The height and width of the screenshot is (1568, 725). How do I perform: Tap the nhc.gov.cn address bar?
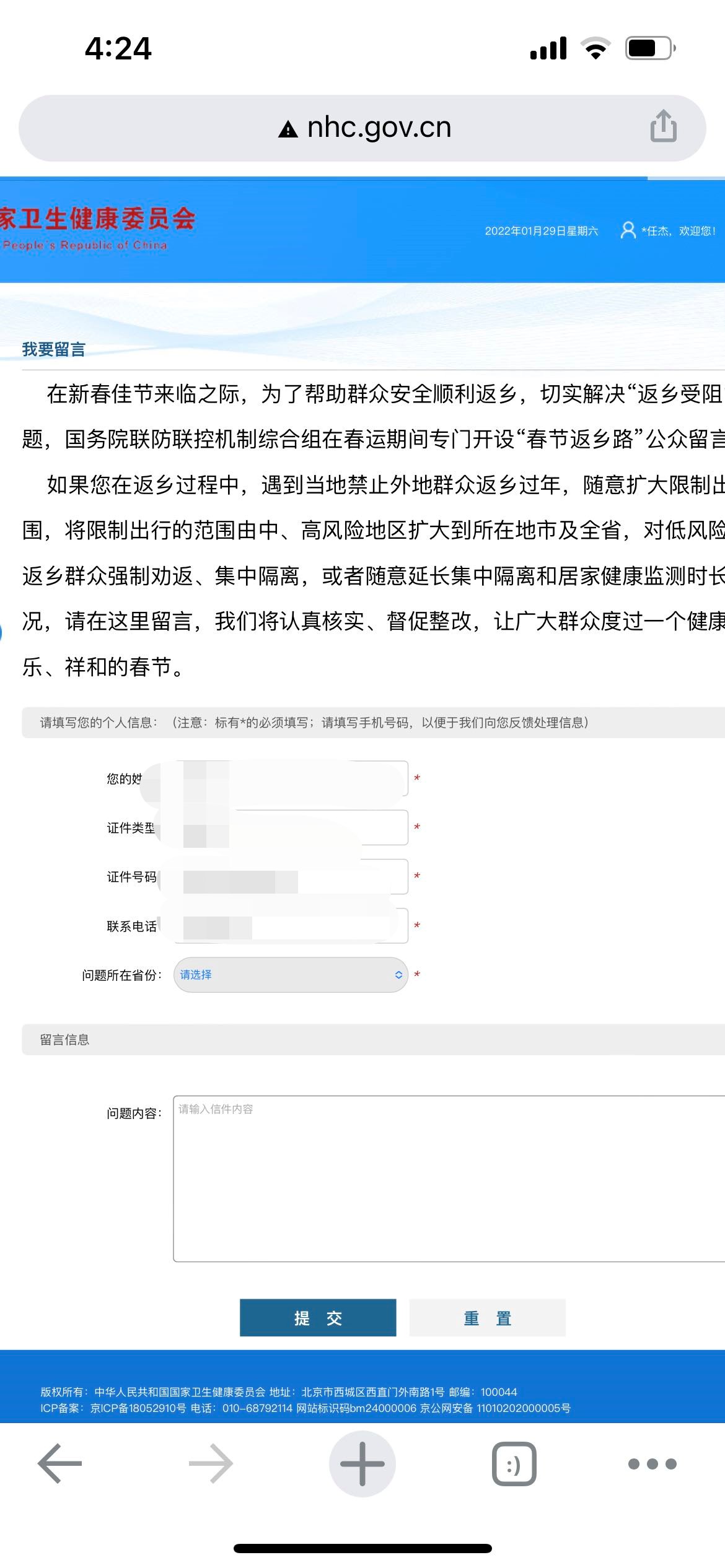(x=378, y=128)
